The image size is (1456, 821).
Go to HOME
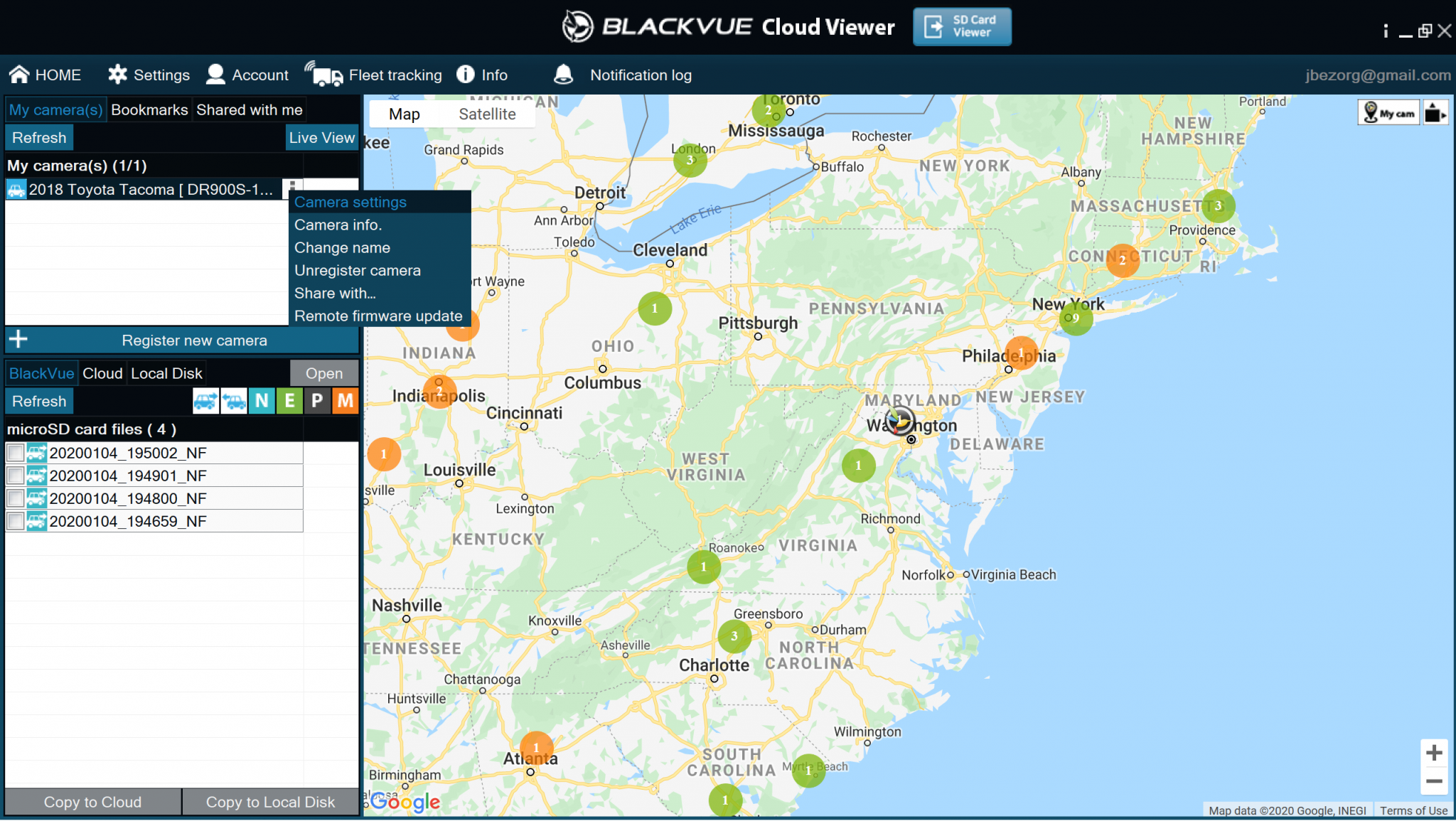[45, 75]
